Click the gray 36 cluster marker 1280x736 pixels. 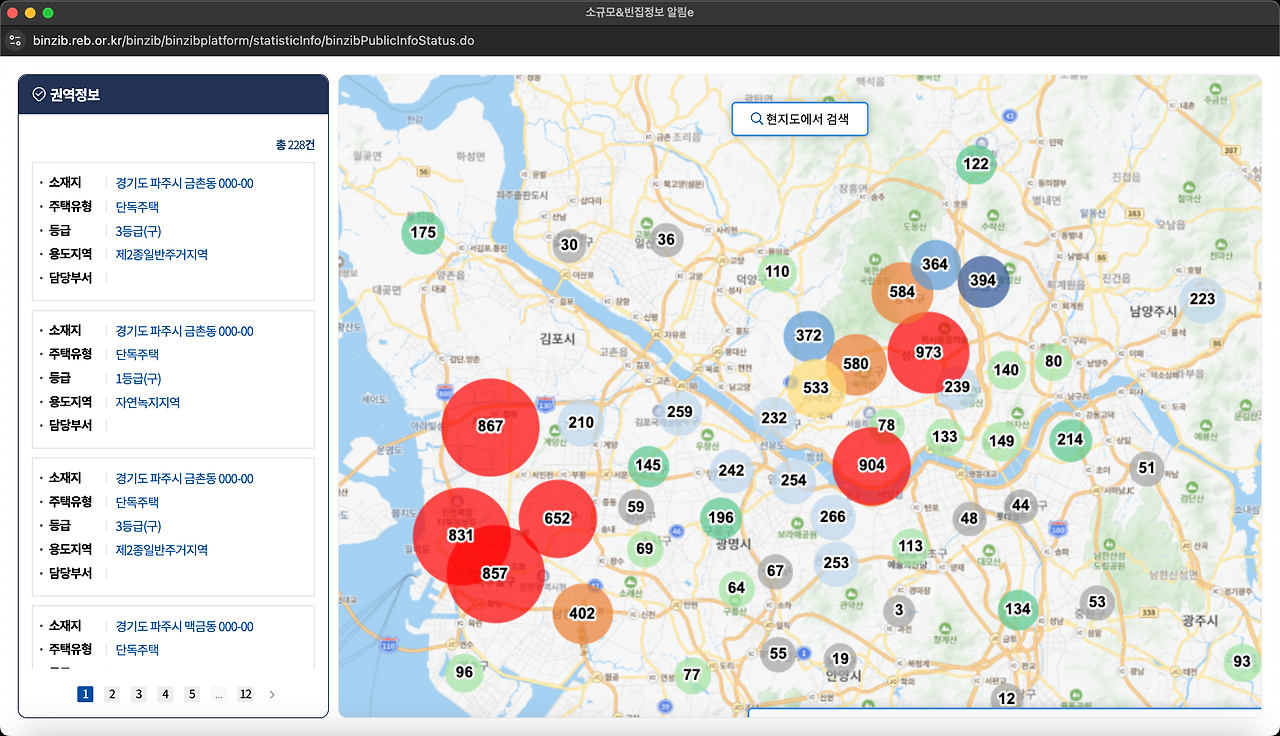(666, 239)
